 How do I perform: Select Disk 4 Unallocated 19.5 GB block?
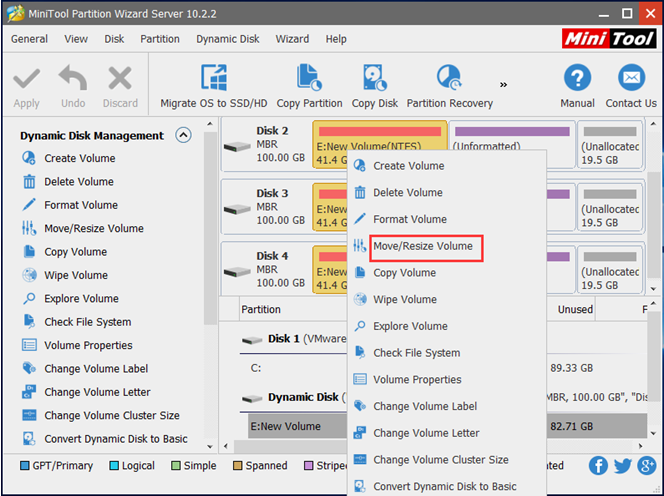click(610, 269)
